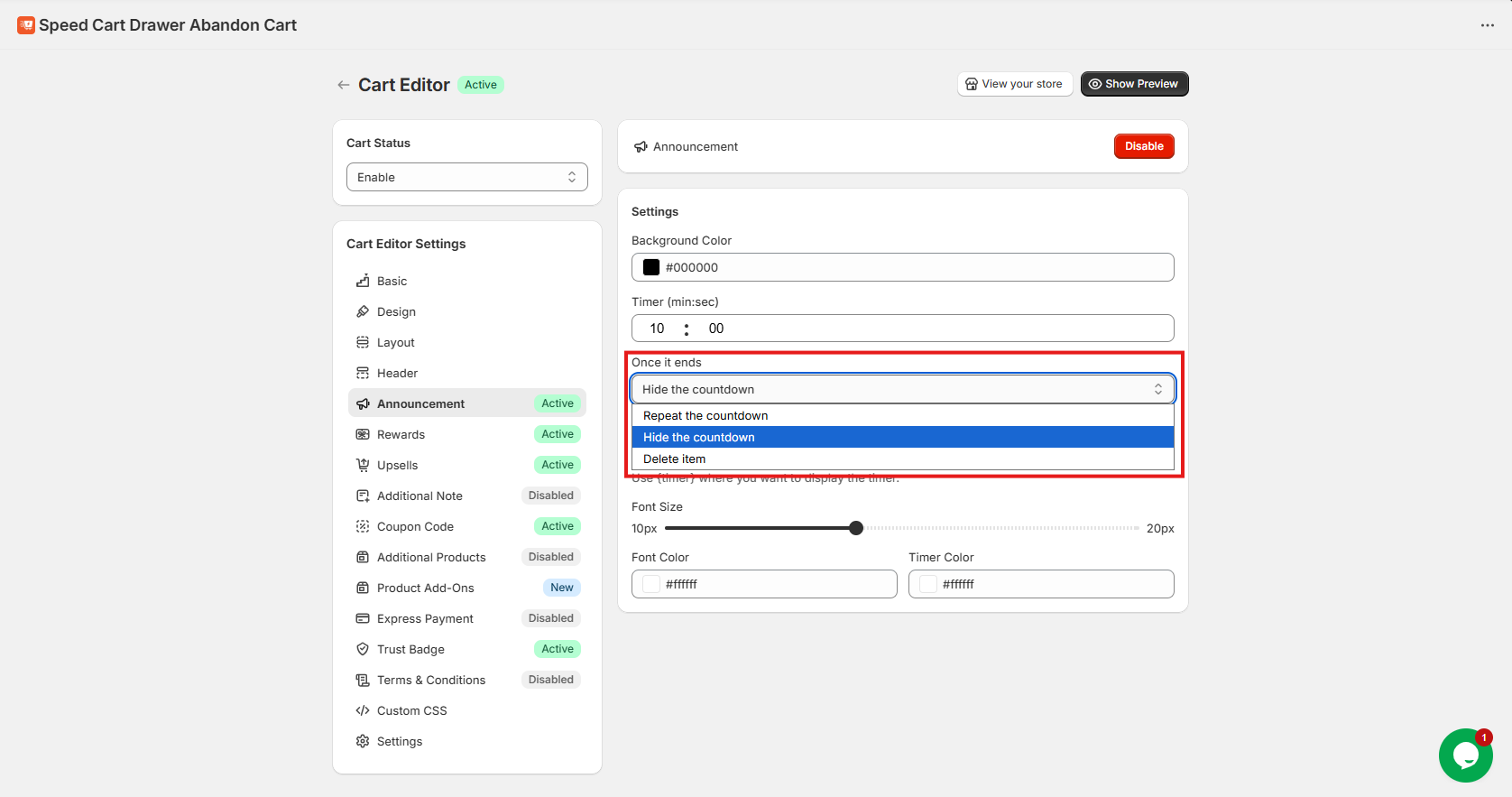Click the Settings gear icon in sidebar

pos(363,741)
